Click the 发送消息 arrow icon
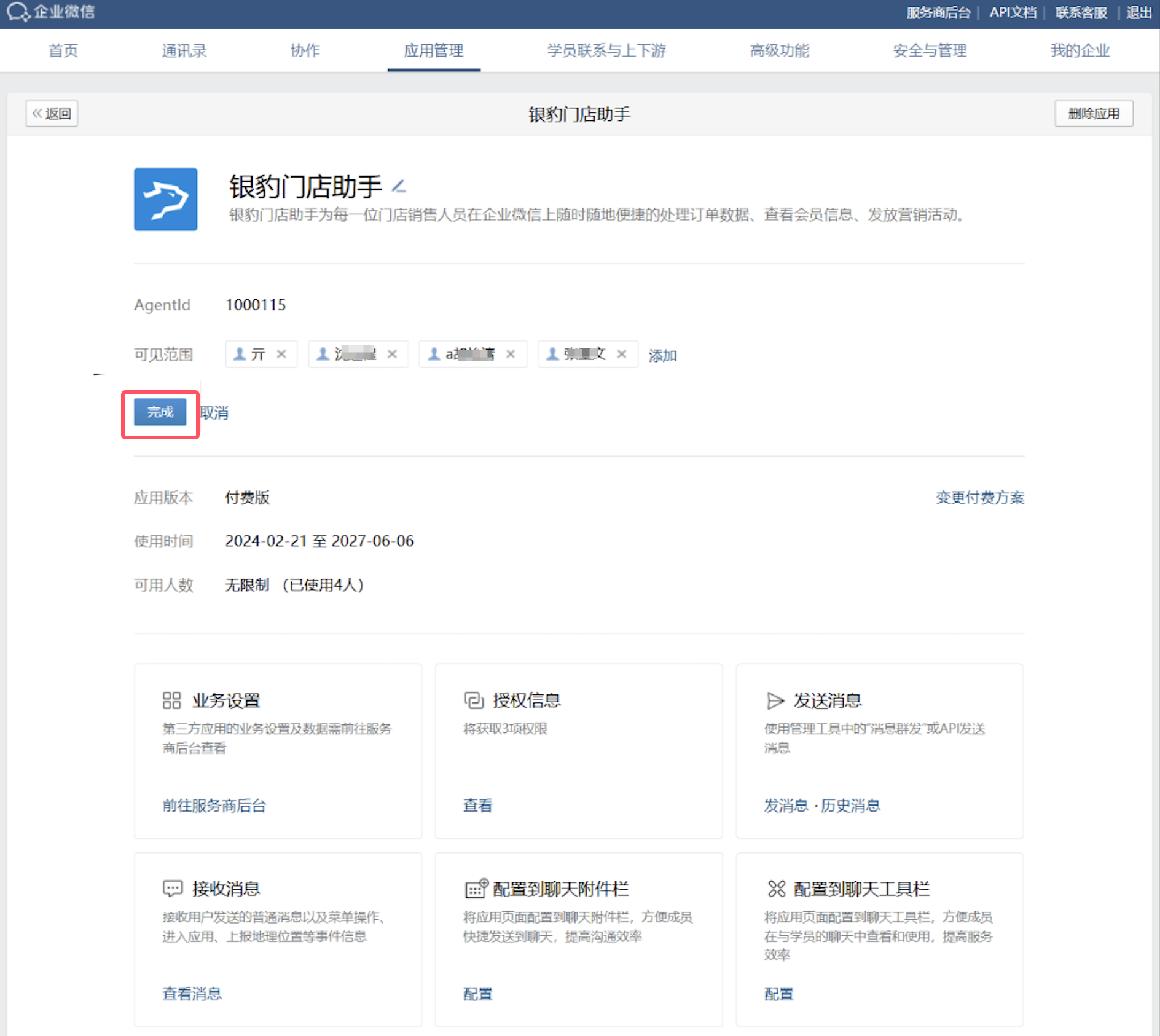This screenshot has height=1036, width=1160. click(x=775, y=700)
